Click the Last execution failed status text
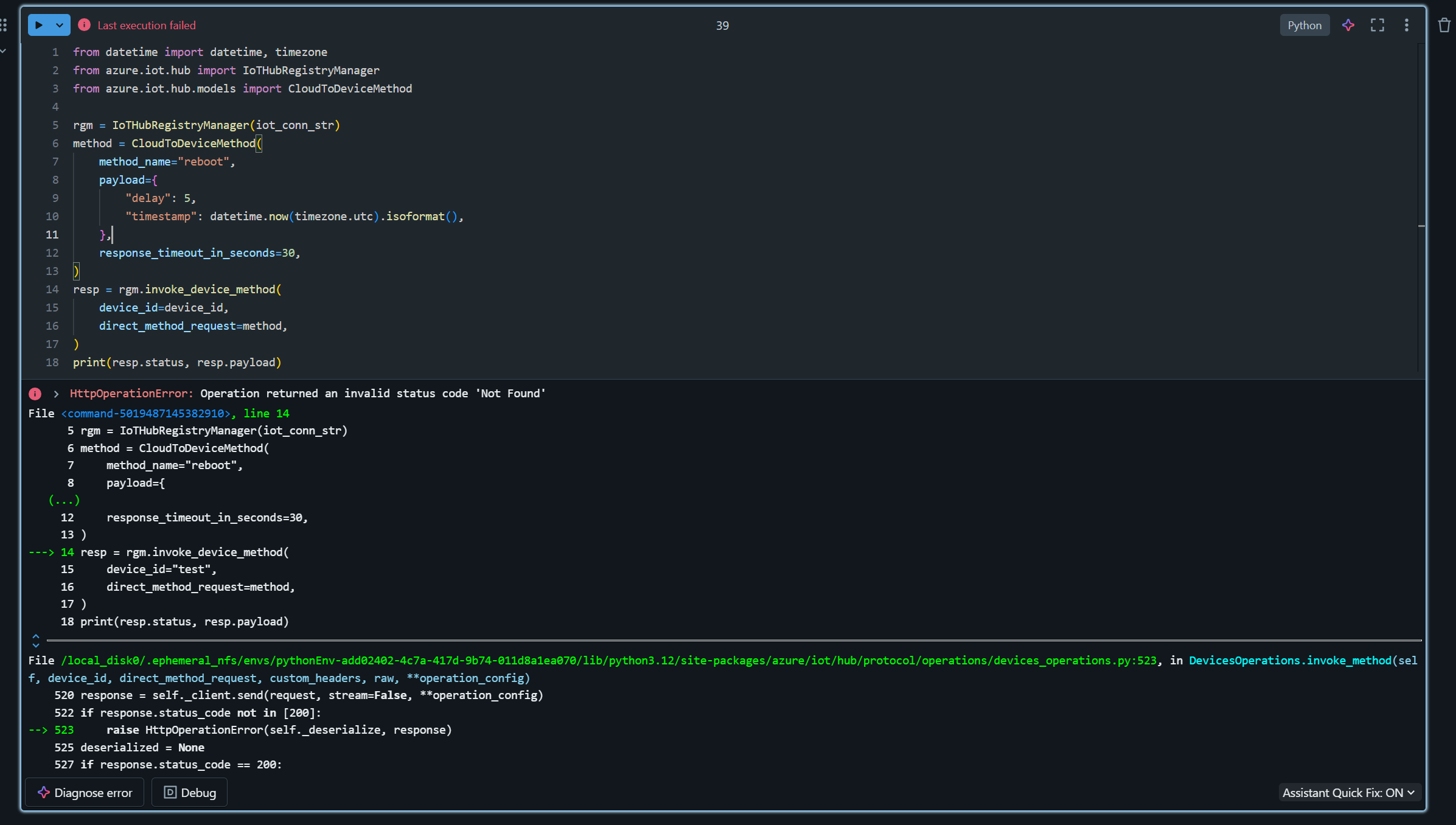 (147, 25)
